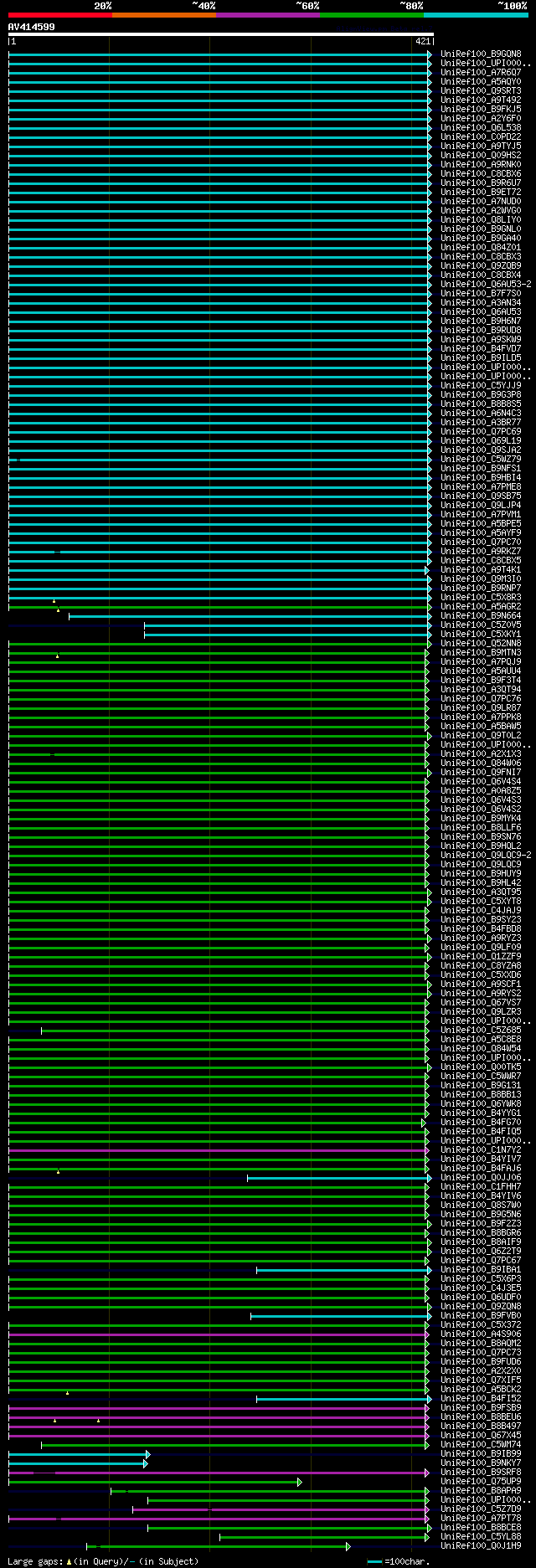Select hit label UniRef100_Q6L538

coord(481,128)
